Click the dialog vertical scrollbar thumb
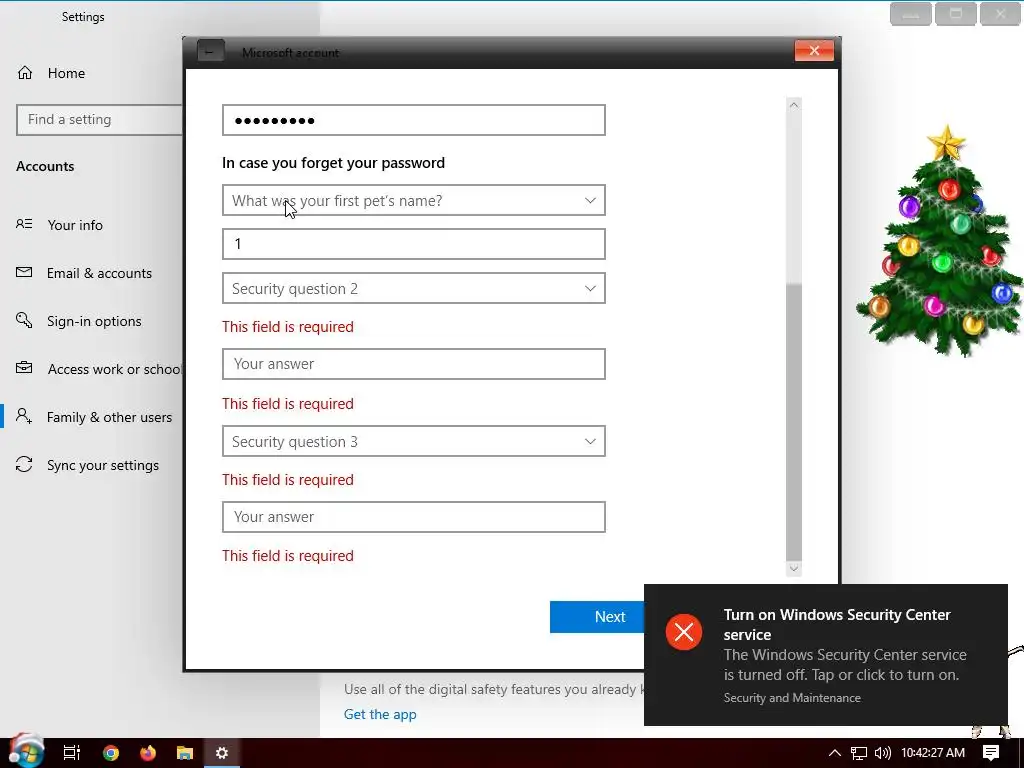The width and height of the screenshot is (1024, 768). [x=793, y=422]
